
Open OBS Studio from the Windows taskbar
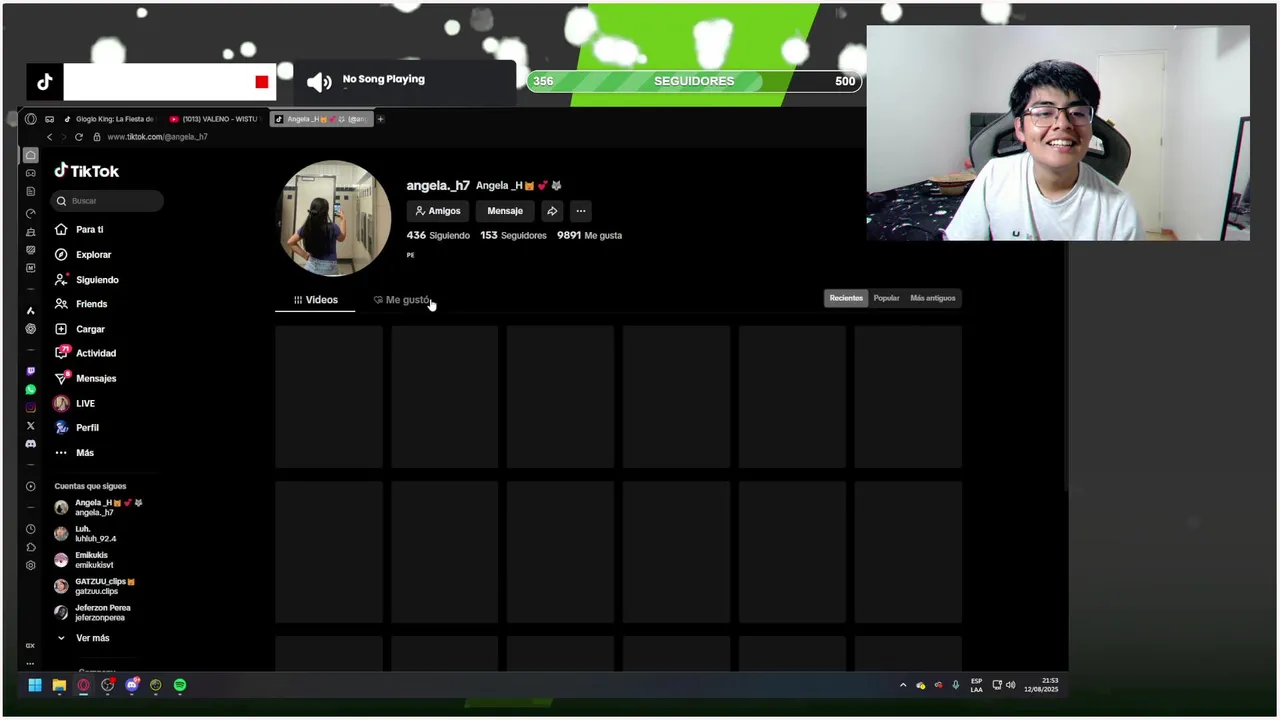point(107,685)
